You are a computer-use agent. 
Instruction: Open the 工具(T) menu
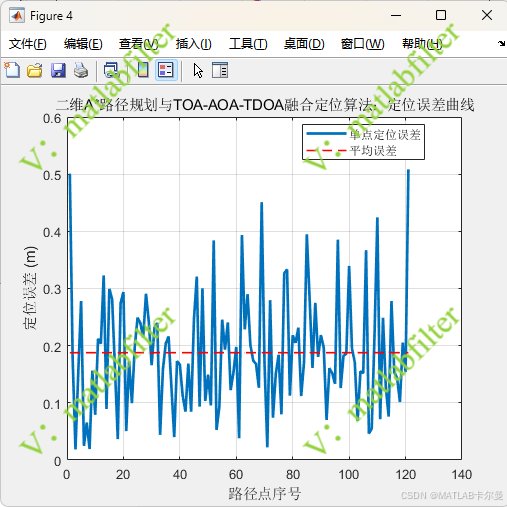pyautogui.click(x=248, y=44)
